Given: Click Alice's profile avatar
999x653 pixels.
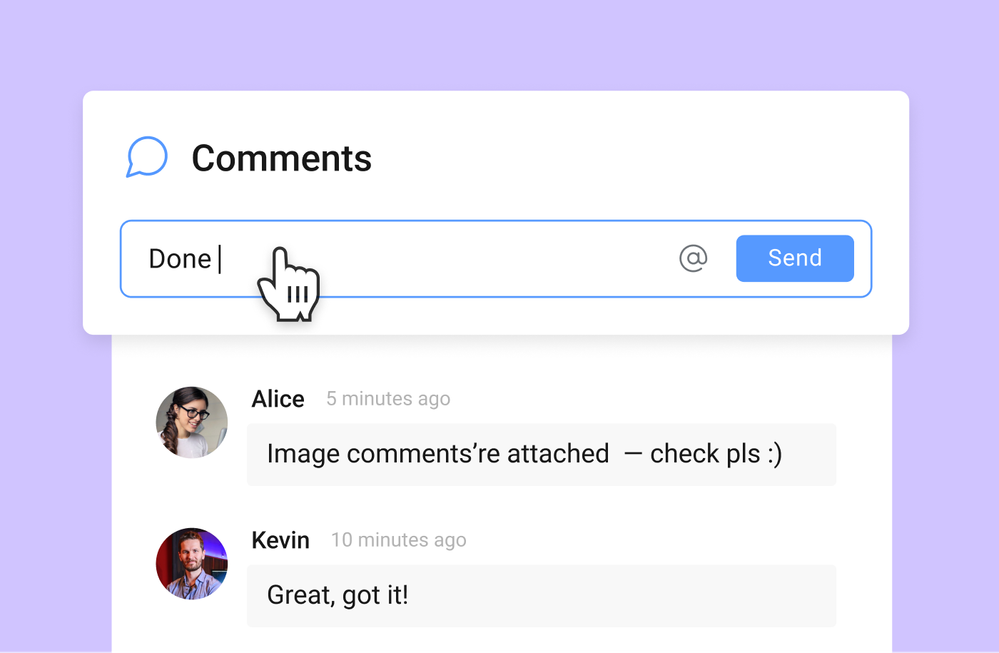Looking at the screenshot, I should 191,424.
